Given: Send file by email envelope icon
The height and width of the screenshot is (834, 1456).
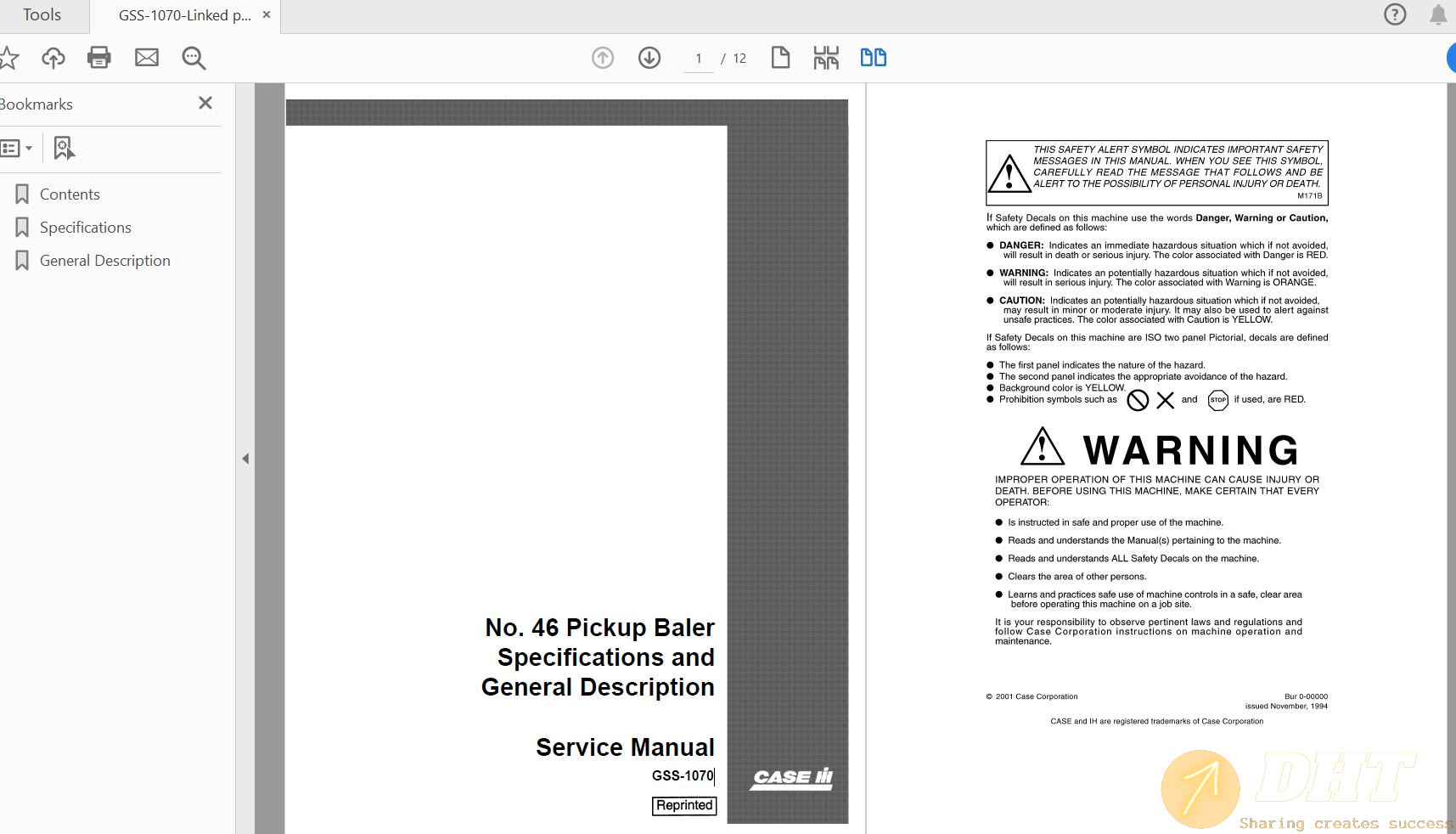Looking at the screenshot, I should 147,58.
